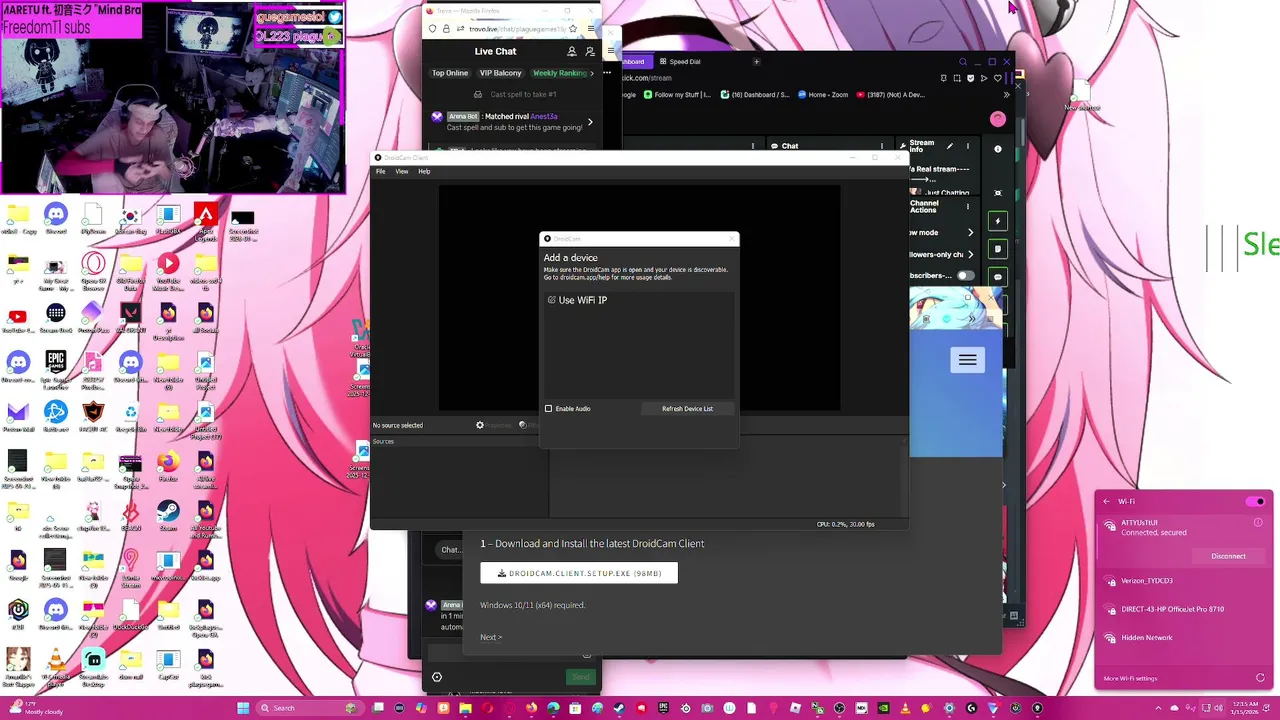Bookmark the Trovo chat page with star icon
The height and width of the screenshot is (720, 1280).
point(573,29)
